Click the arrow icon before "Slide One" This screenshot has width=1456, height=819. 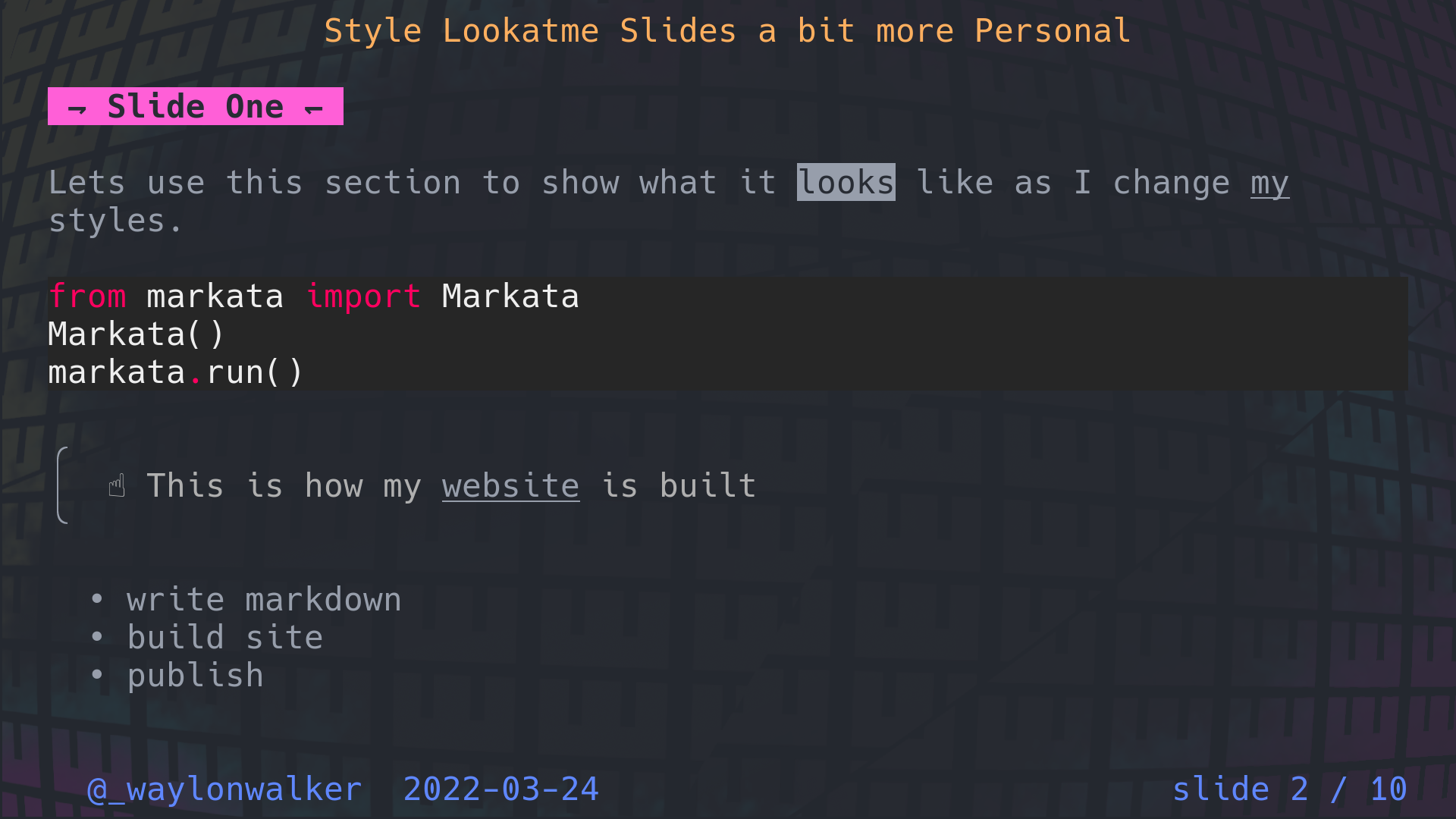pyautogui.click(x=77, y=108)
